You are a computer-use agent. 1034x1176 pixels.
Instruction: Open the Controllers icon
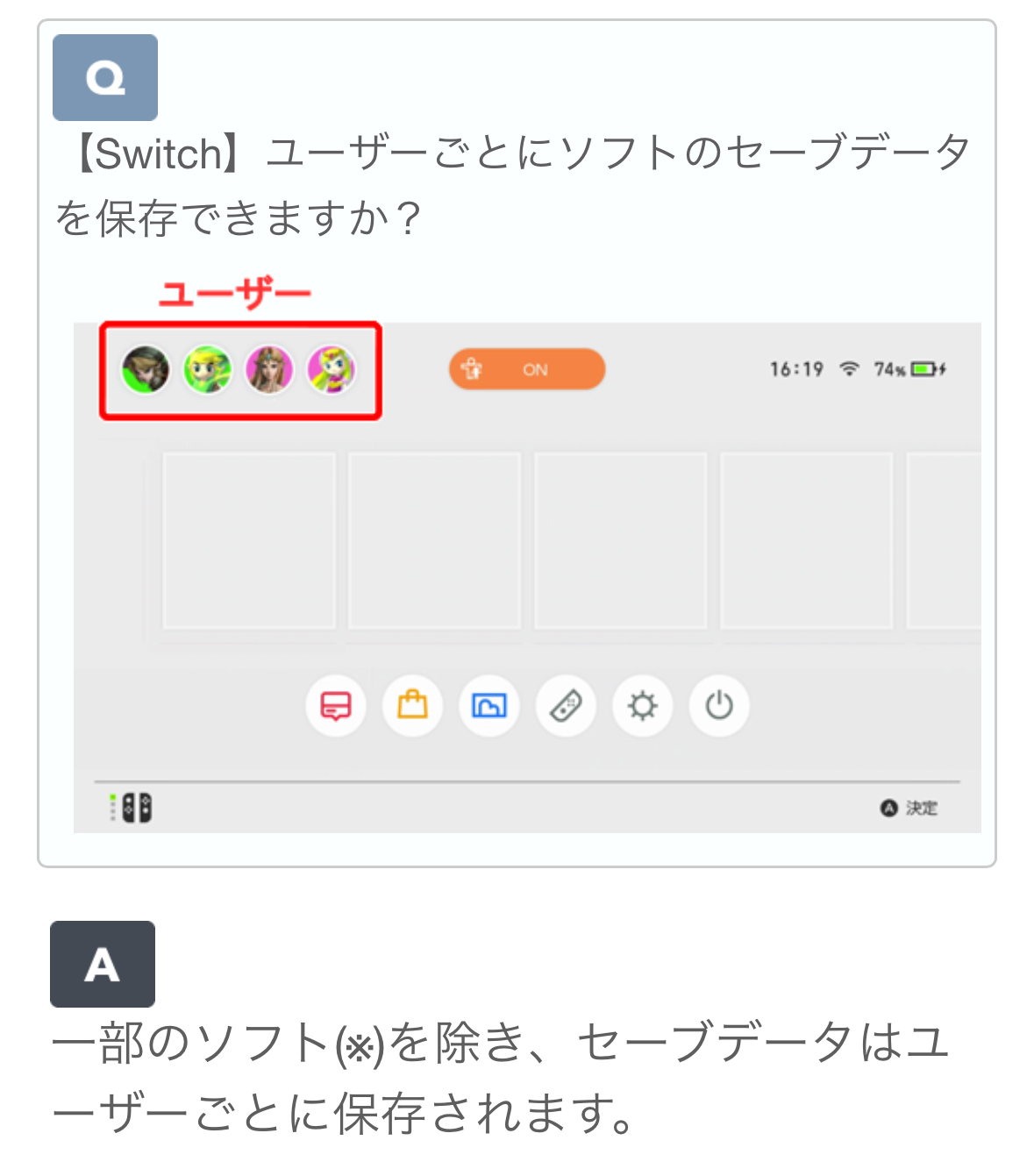click(x=566, y=705)
